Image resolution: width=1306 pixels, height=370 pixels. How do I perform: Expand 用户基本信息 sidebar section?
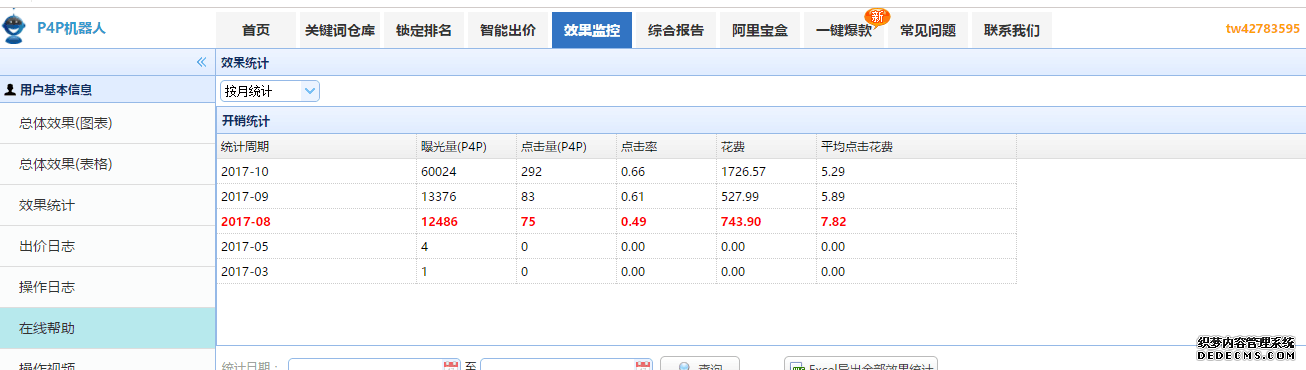pos(108,90)
